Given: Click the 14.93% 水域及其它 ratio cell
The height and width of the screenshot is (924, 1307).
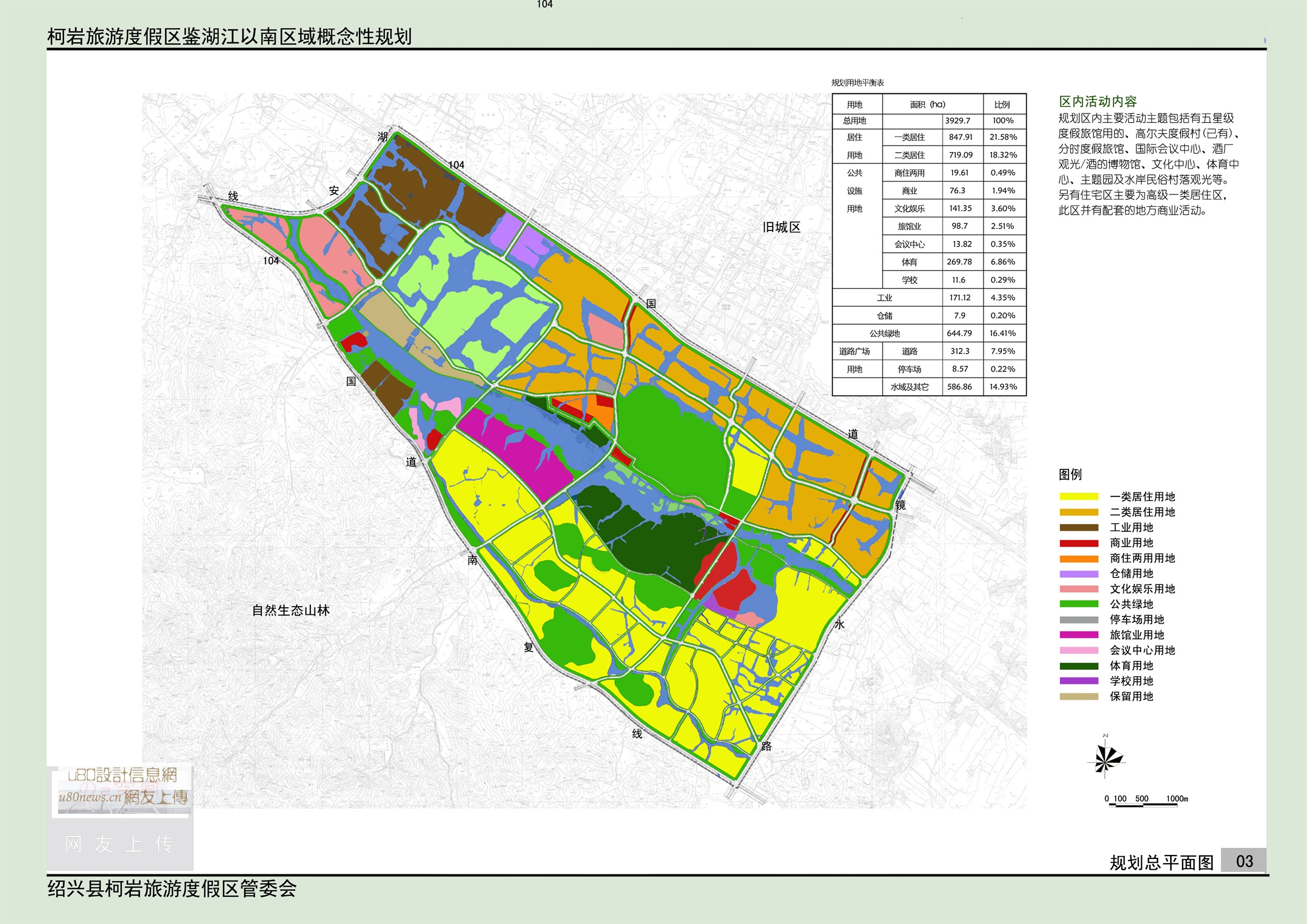Looking at the screenshot, I should click(x=1003, y=387).
